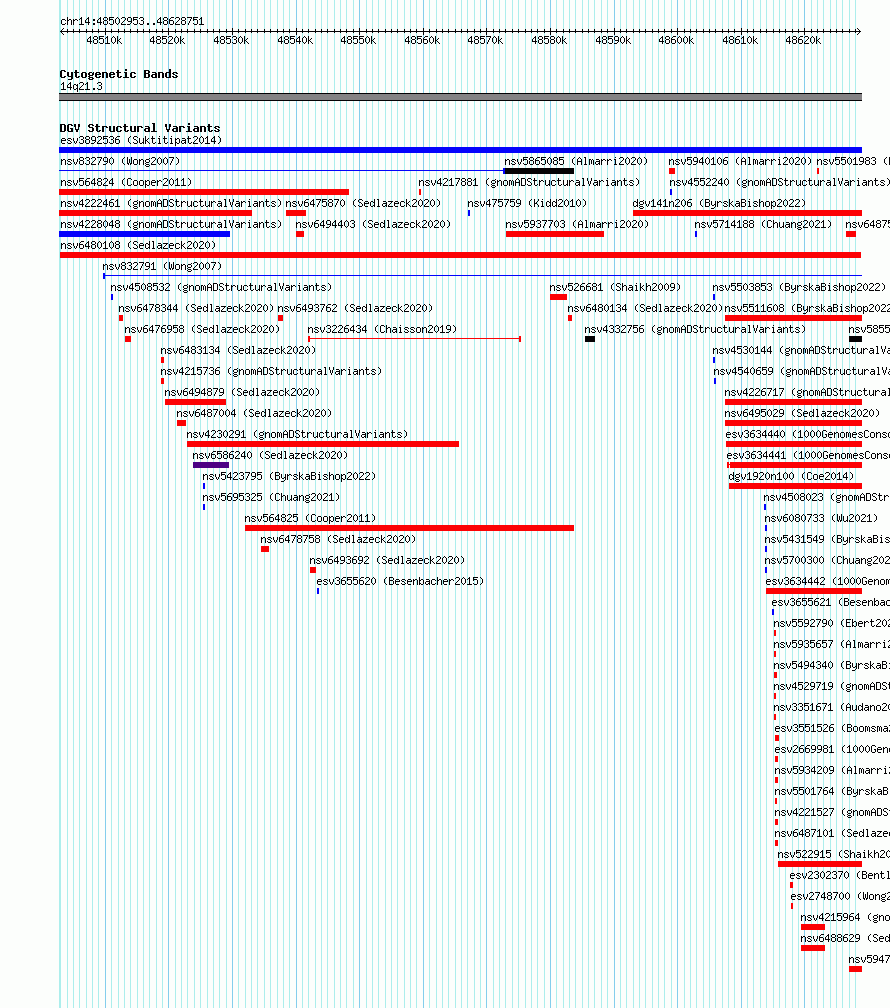Open nsv4215736 (gnomADStructuralVariants) label
The height and width of the screenshot is (1008, 890).
coord(271,372)
